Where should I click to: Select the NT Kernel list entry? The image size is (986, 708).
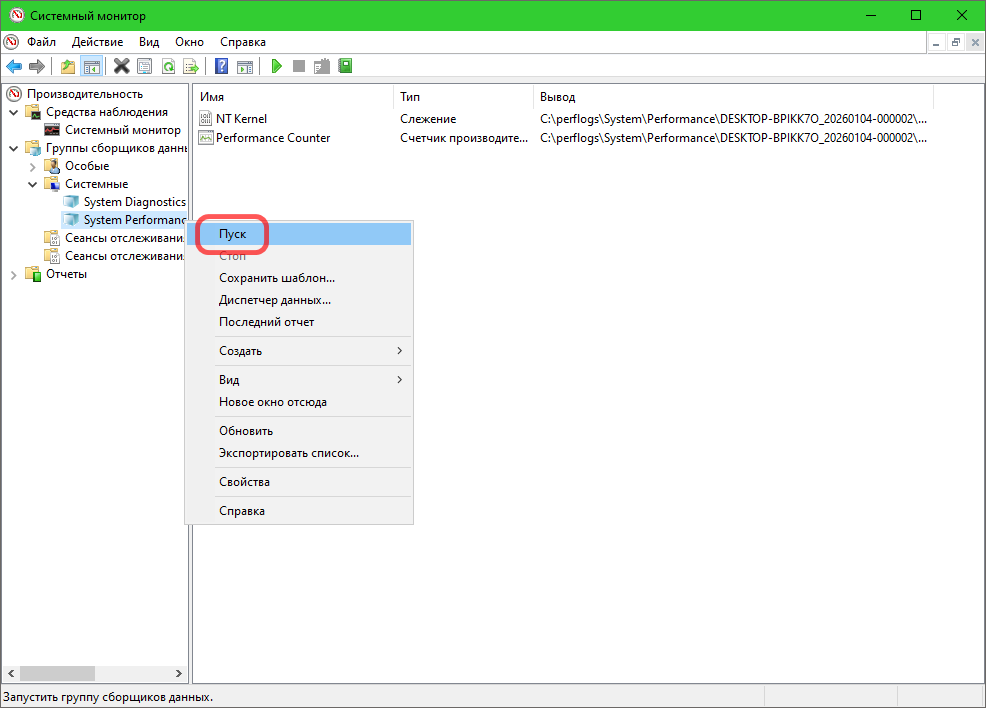pos(241,119)
